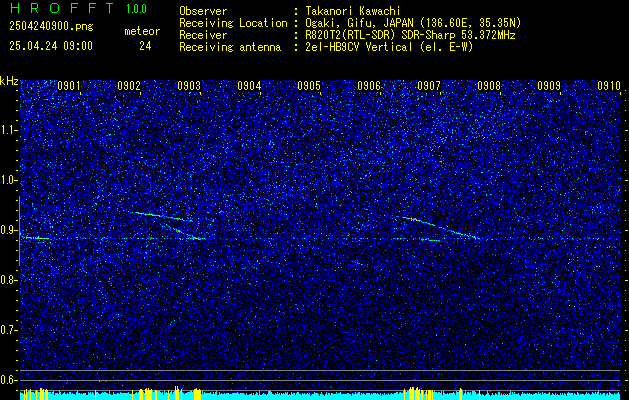Click the 0908 time marker

489,86
